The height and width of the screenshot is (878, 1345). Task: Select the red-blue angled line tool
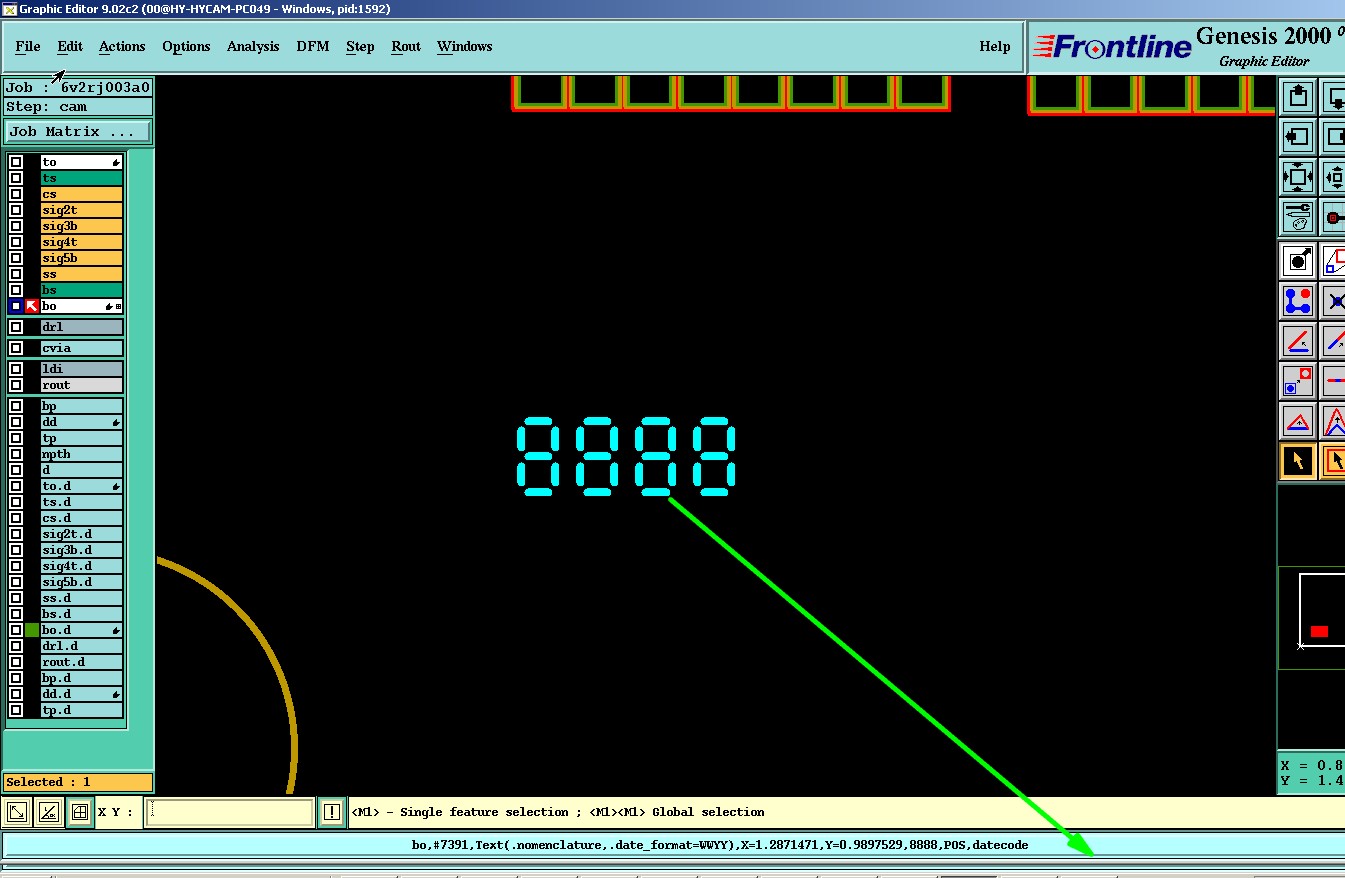coord(1298,341)
